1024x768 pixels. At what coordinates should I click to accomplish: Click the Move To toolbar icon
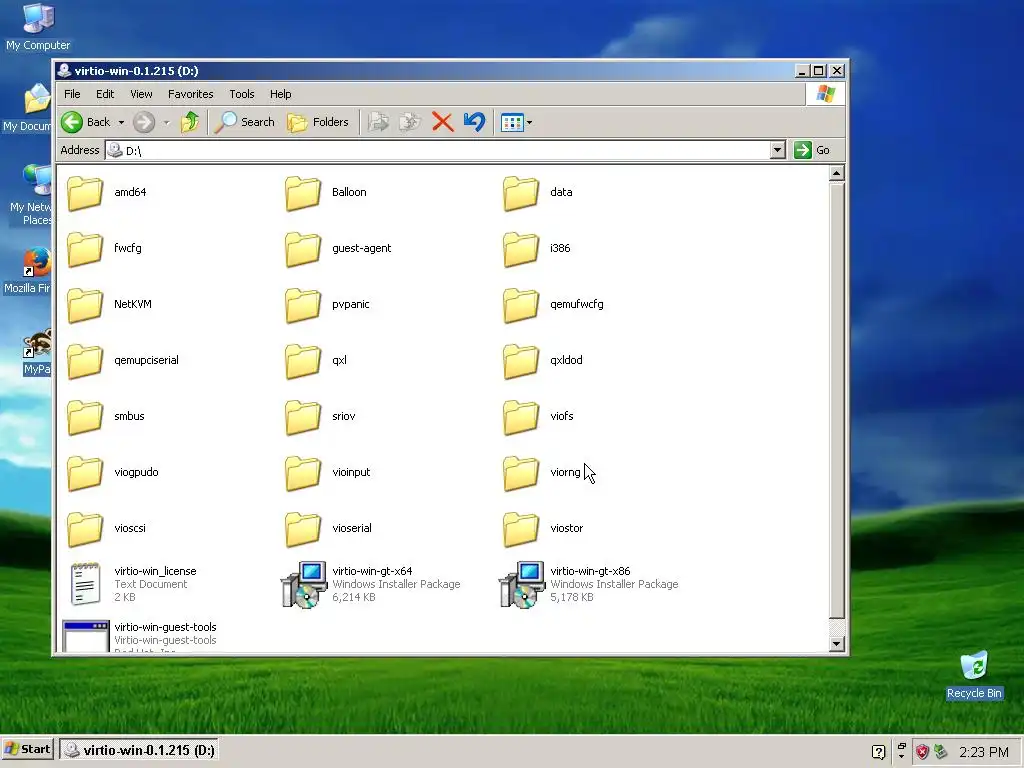378,122
